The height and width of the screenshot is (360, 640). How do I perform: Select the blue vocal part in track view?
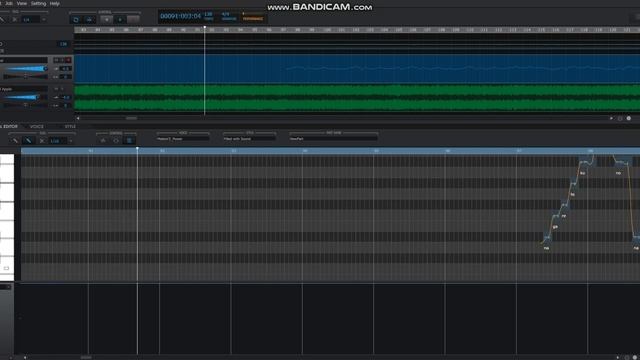(x=357, y=69)
